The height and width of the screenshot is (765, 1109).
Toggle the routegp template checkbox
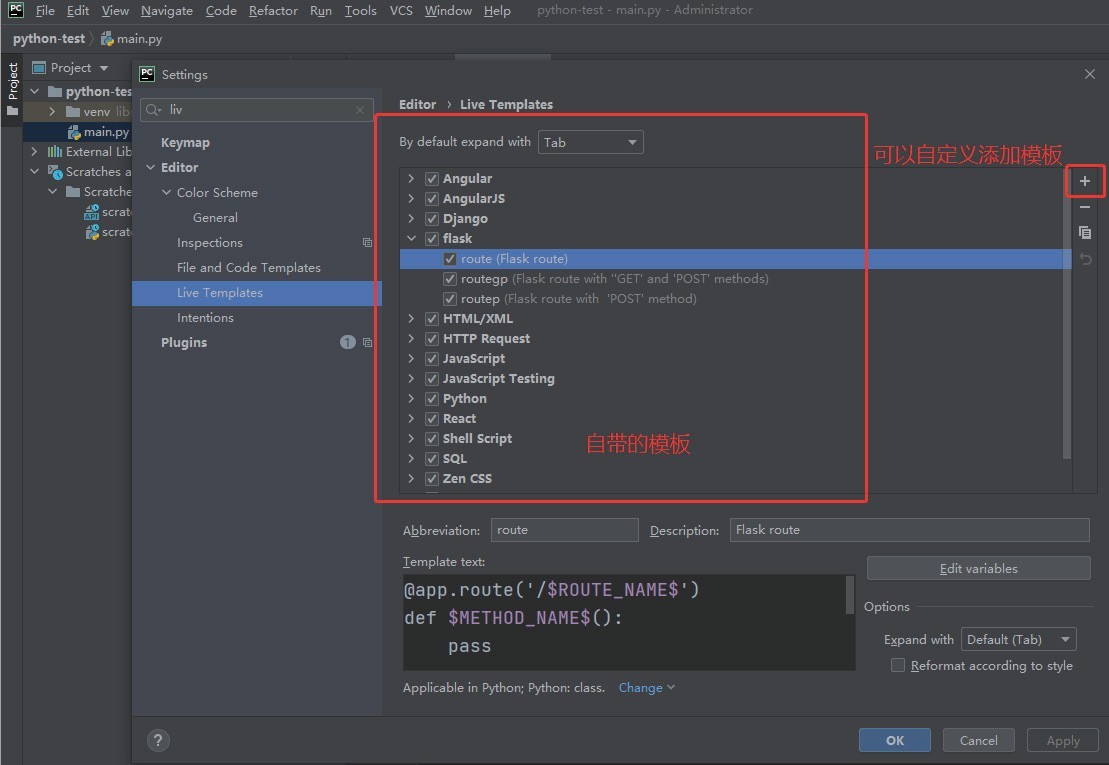450,279
